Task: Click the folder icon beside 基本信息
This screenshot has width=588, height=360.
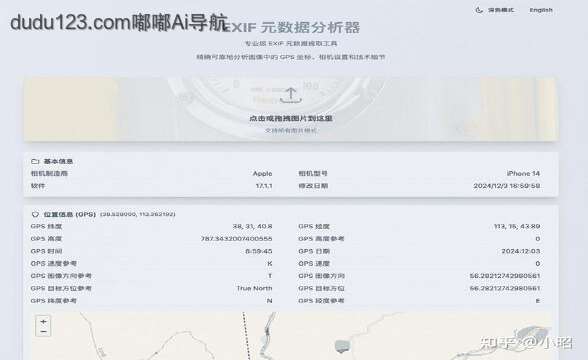Action: point(35,161)
